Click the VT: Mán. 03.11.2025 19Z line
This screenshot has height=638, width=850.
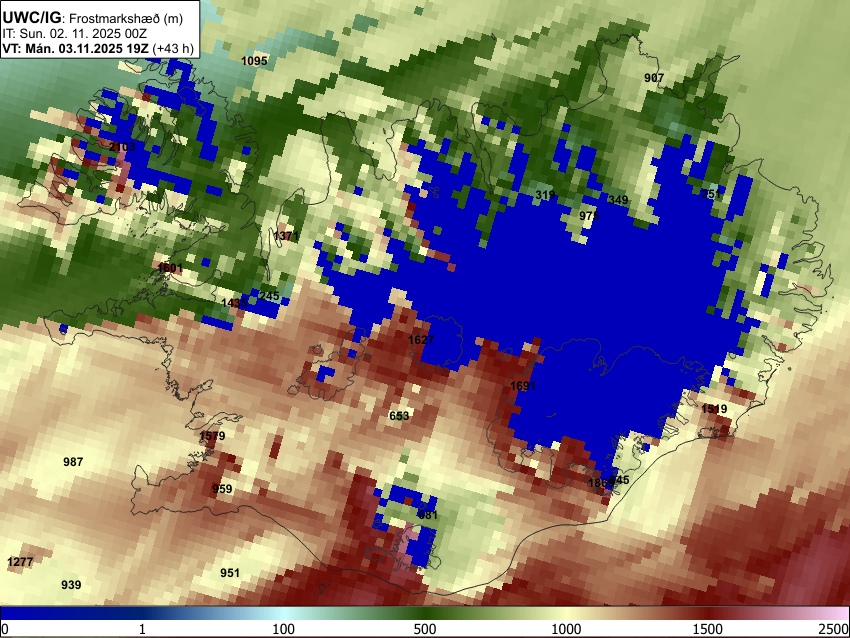(x=98, y=48)
